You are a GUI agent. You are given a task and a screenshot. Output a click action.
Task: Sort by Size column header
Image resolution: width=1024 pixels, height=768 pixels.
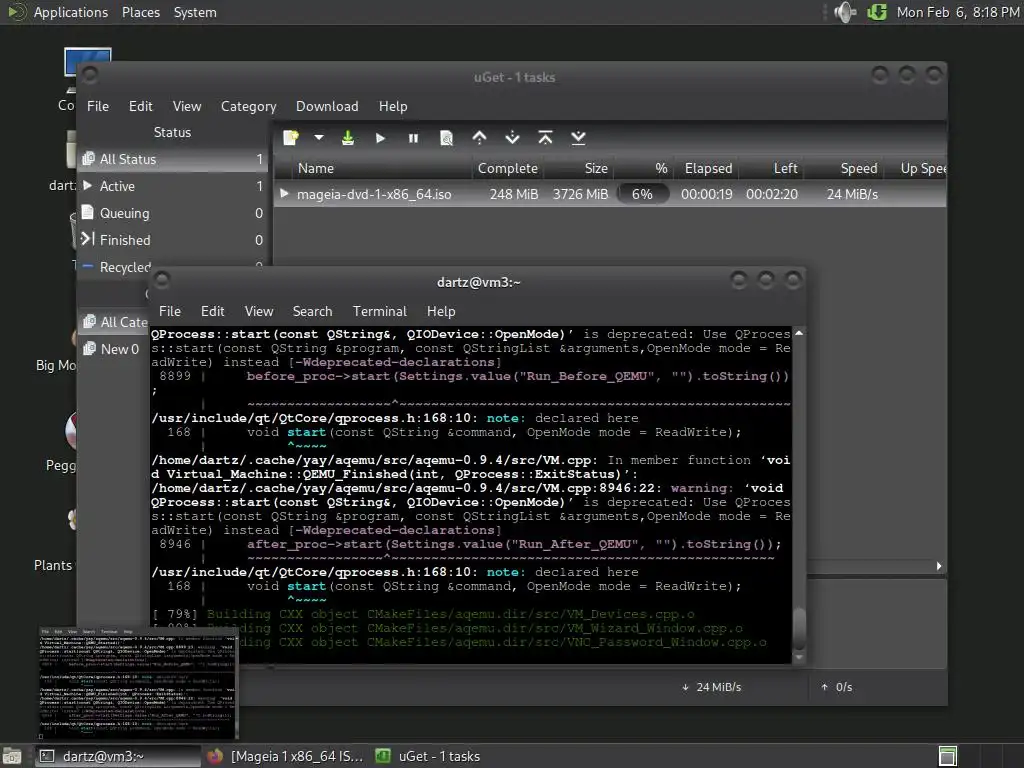pyautogui.click(x=579, y=168)
